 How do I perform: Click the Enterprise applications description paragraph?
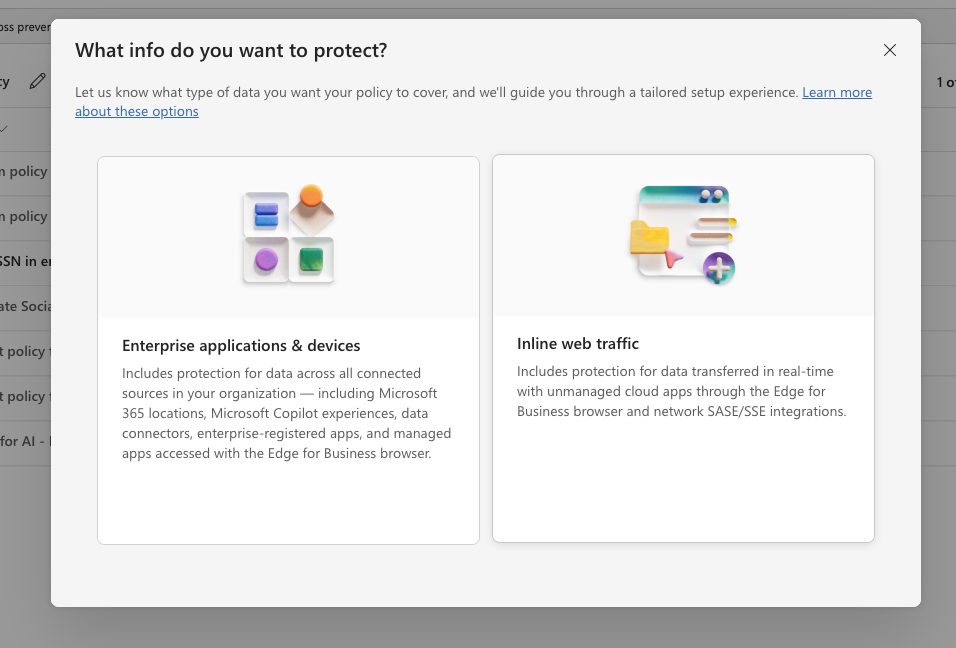(x=287, y=413)
